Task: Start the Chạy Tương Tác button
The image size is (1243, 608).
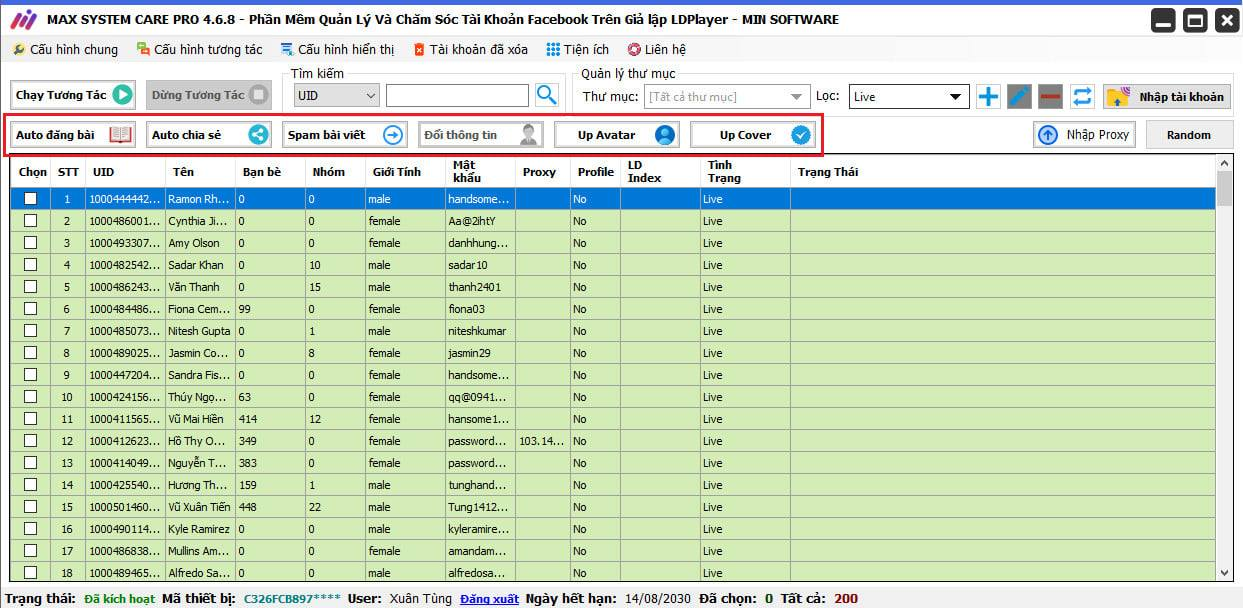Action: [x=73, y=95]
